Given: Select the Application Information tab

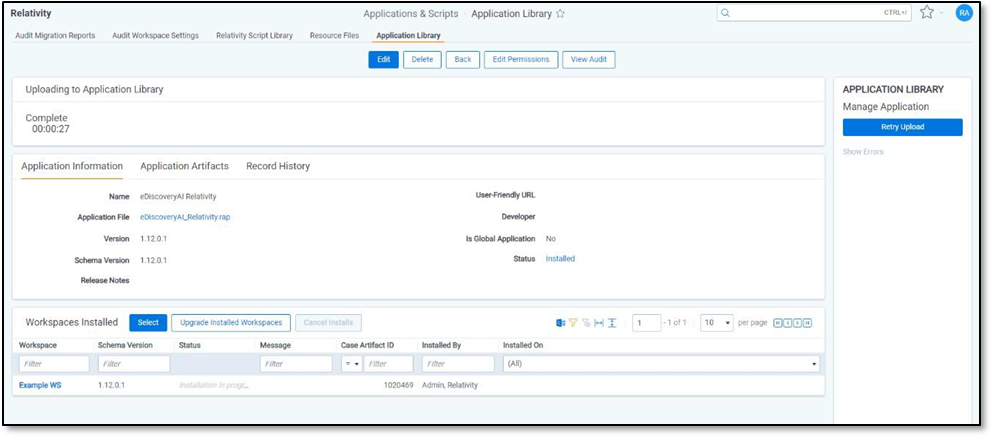Looking at the screenshot, I should [72, 166].
